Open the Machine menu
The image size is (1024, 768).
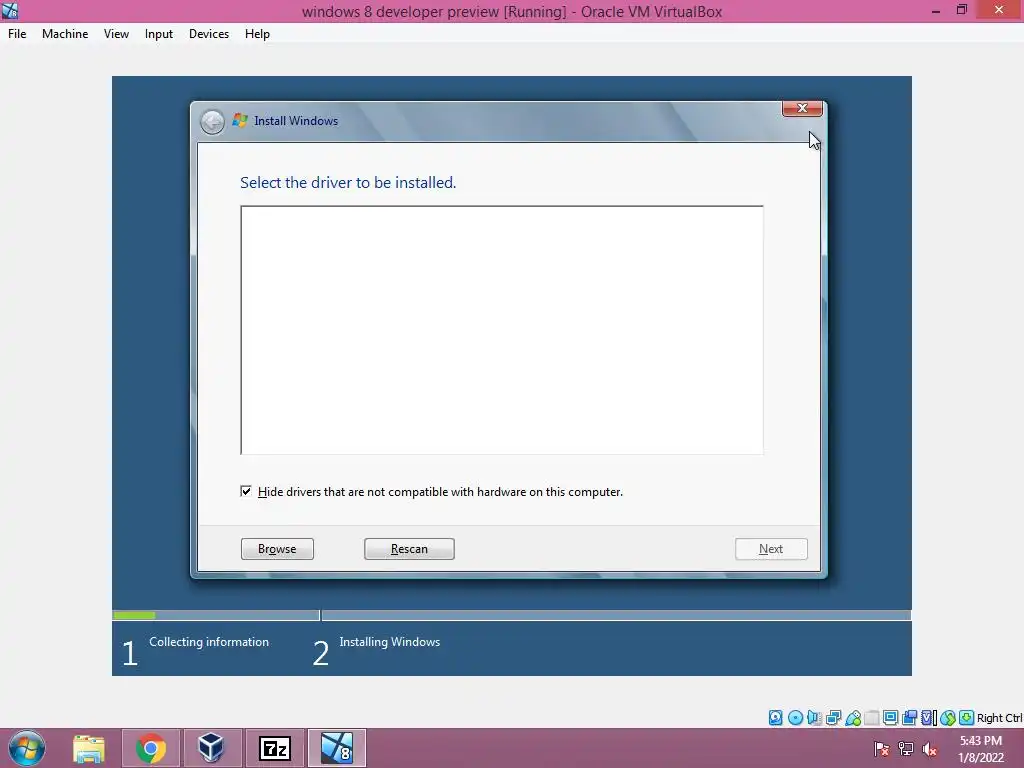(65, 34)
